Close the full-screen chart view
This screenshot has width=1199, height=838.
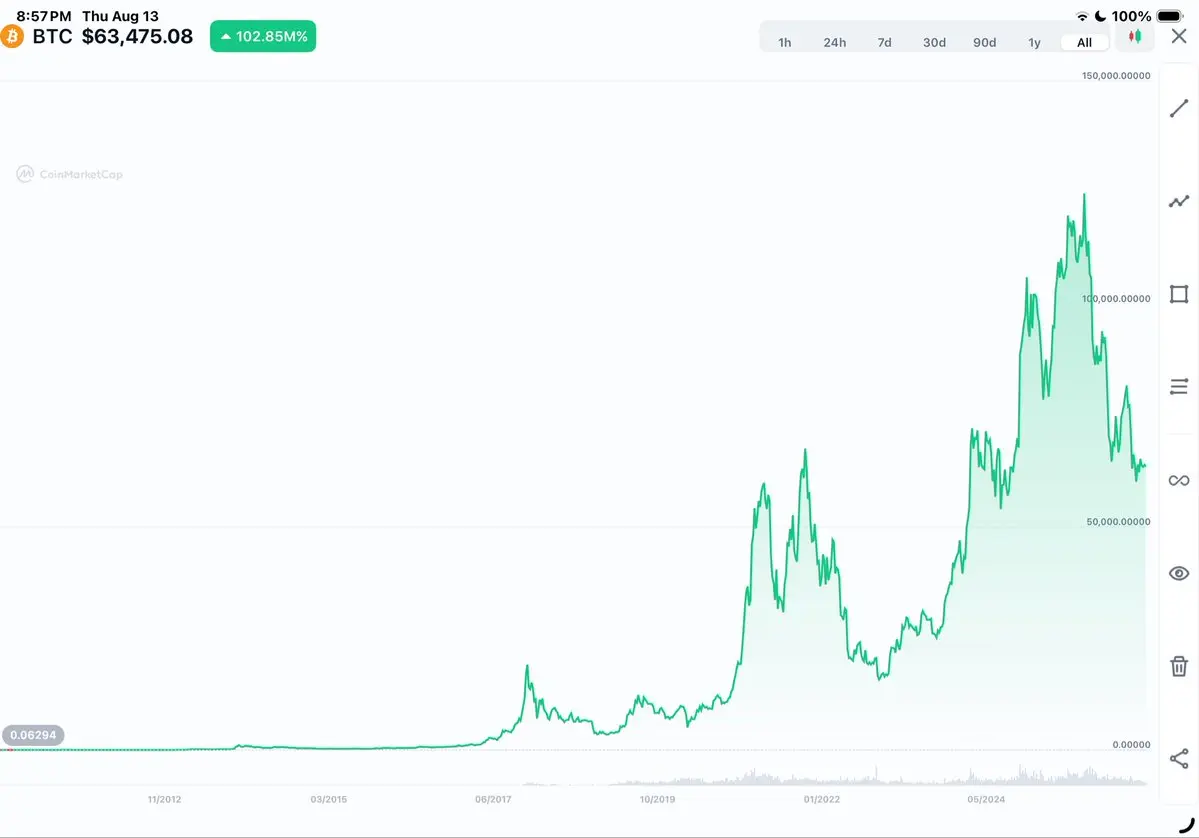pyautogui.click(x=1179, y=36)
